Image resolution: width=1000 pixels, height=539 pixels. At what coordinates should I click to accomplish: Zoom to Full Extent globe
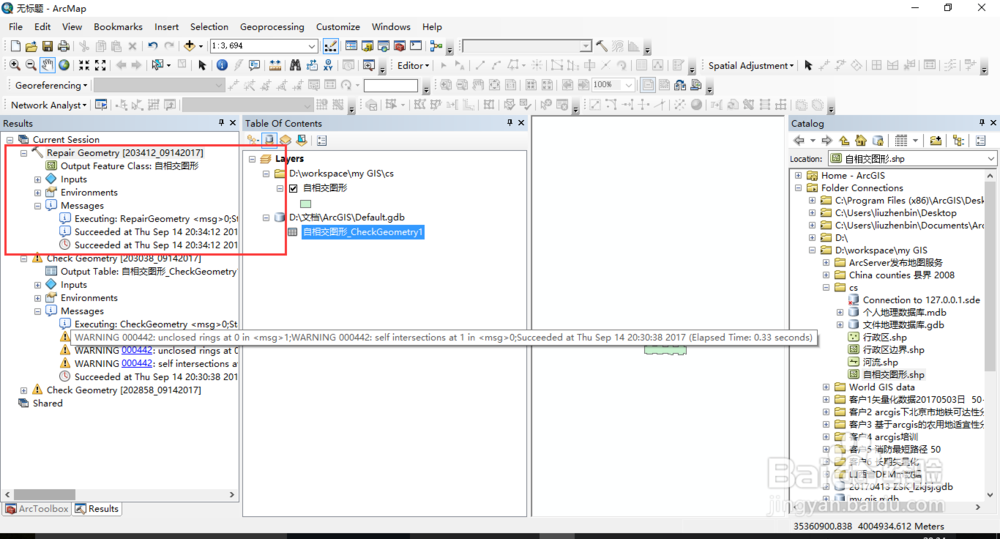pos(64,65)
